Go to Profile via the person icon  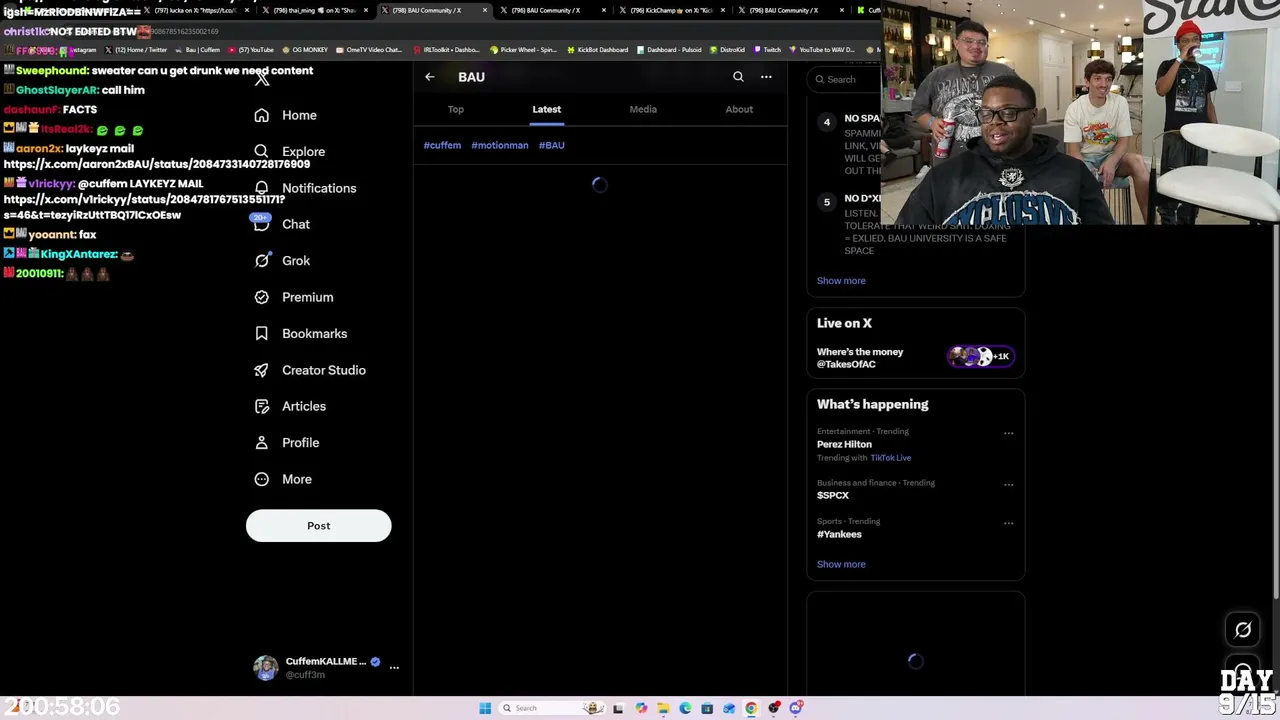click(261, 443)
